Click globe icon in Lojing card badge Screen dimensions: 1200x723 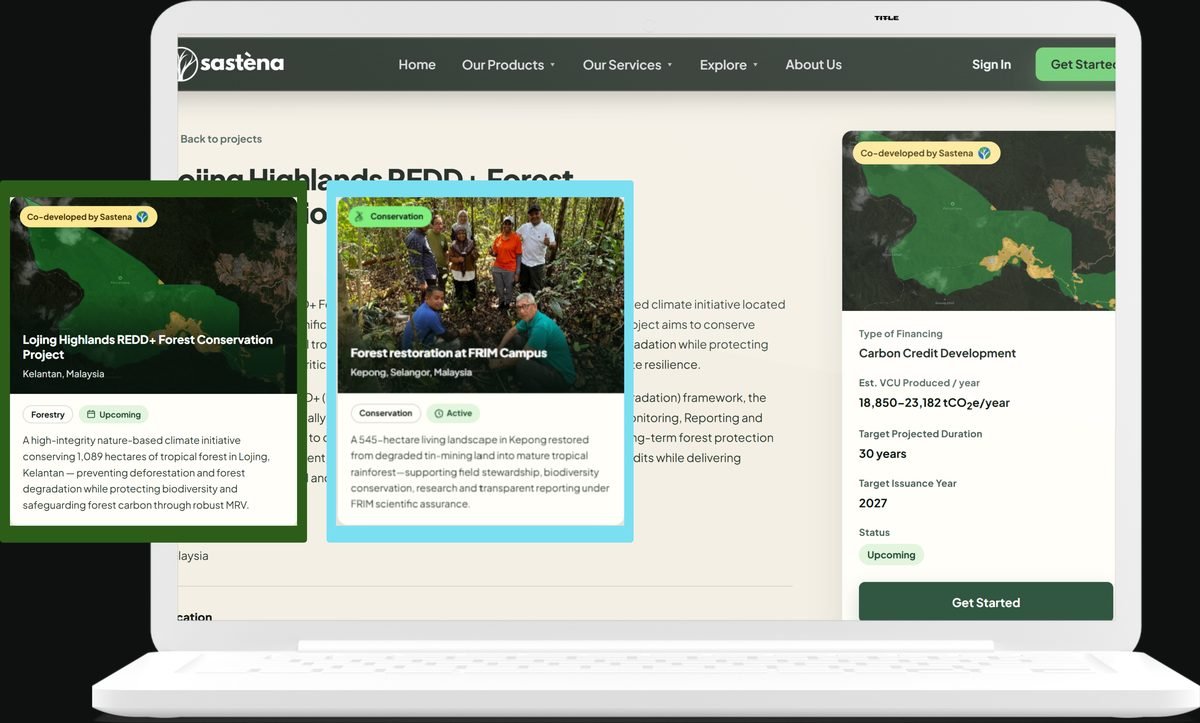click(x=142, y=217)
